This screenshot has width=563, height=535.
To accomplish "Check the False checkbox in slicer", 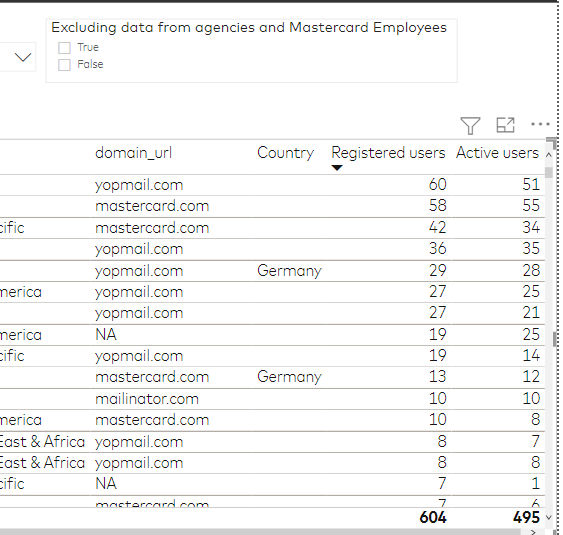I will point(64,65).
